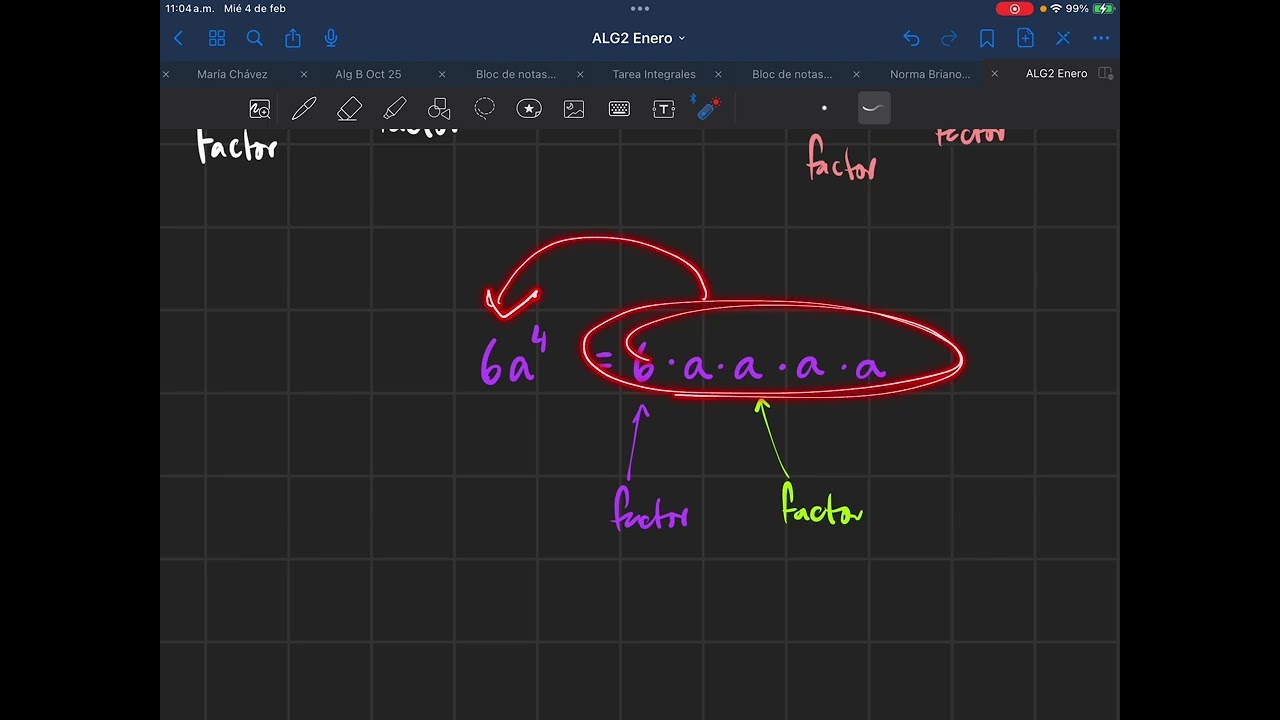Select the zoom window writing tool
This screenshot has width=1280, height=720.
coord(260,109)
